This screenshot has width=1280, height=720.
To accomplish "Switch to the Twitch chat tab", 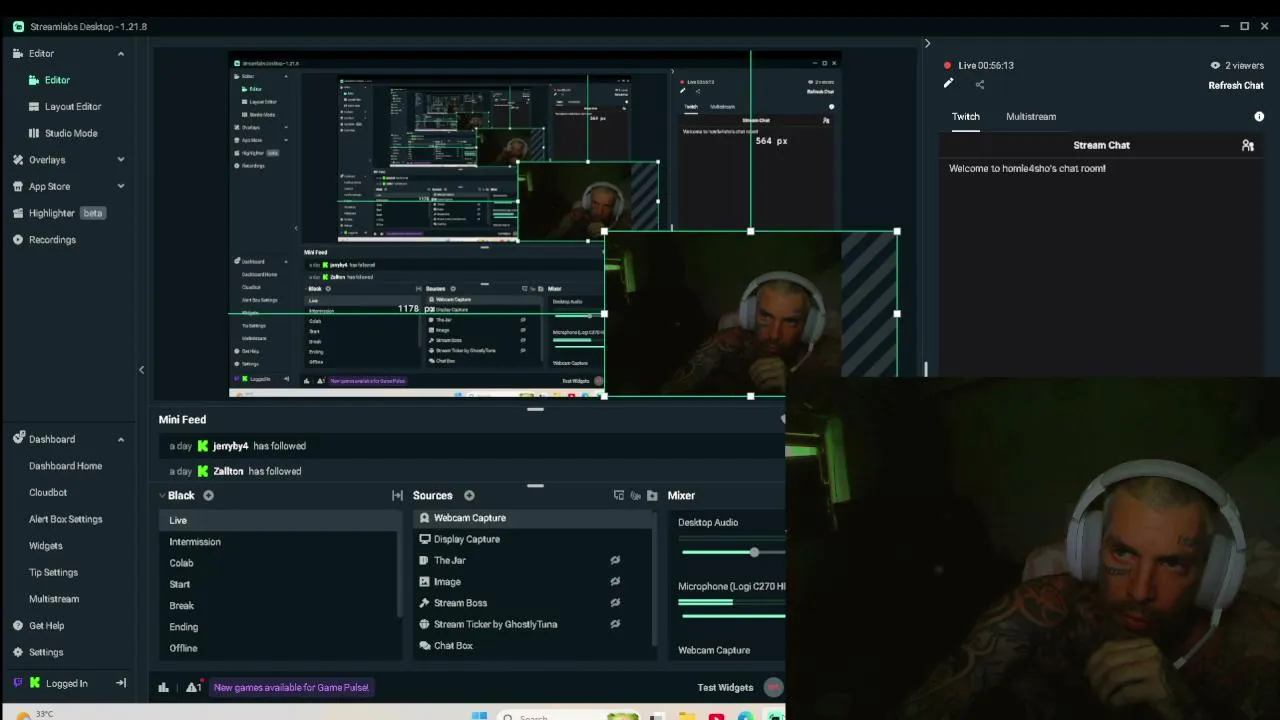I will tap(965, 116).
